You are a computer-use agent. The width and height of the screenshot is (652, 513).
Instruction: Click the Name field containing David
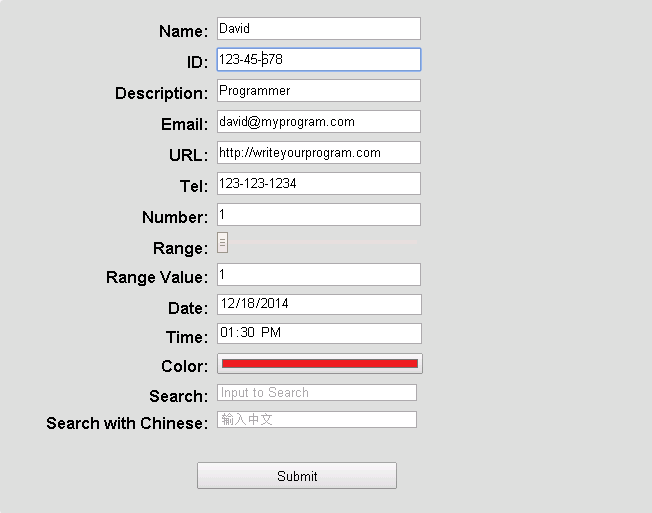[x=318, y=29]
